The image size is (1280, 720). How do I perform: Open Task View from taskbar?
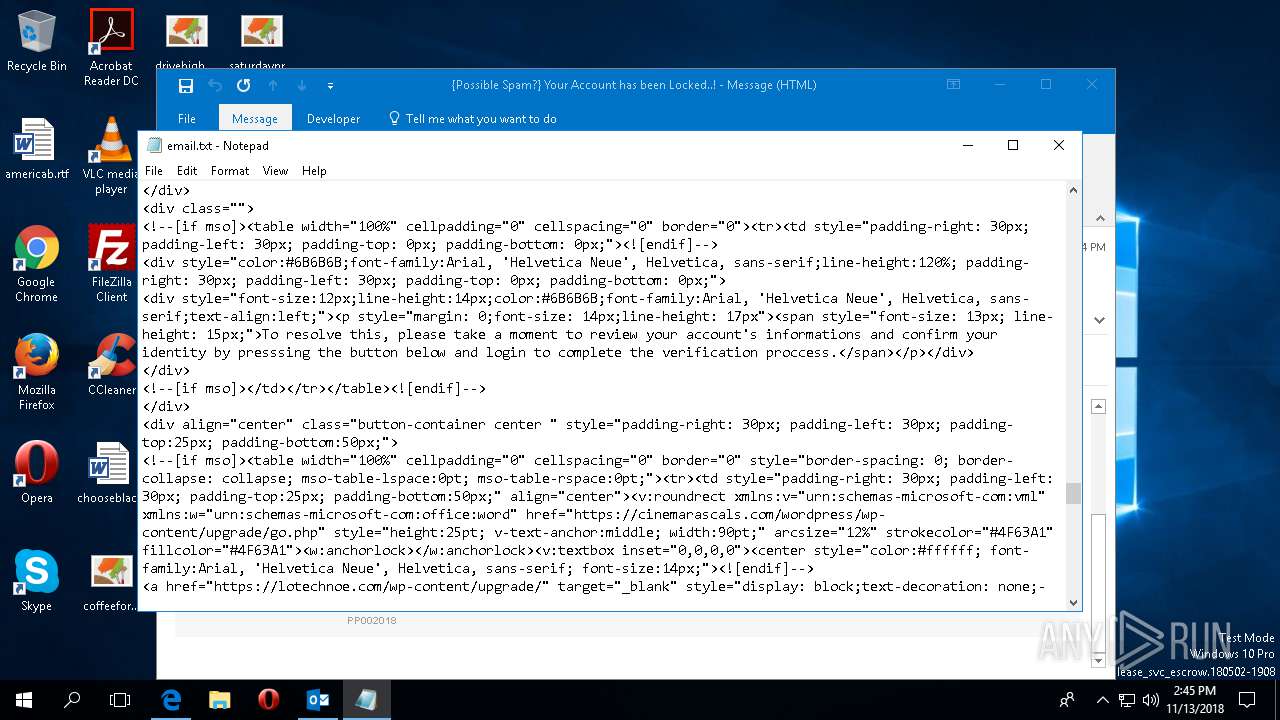click(120, 699)
